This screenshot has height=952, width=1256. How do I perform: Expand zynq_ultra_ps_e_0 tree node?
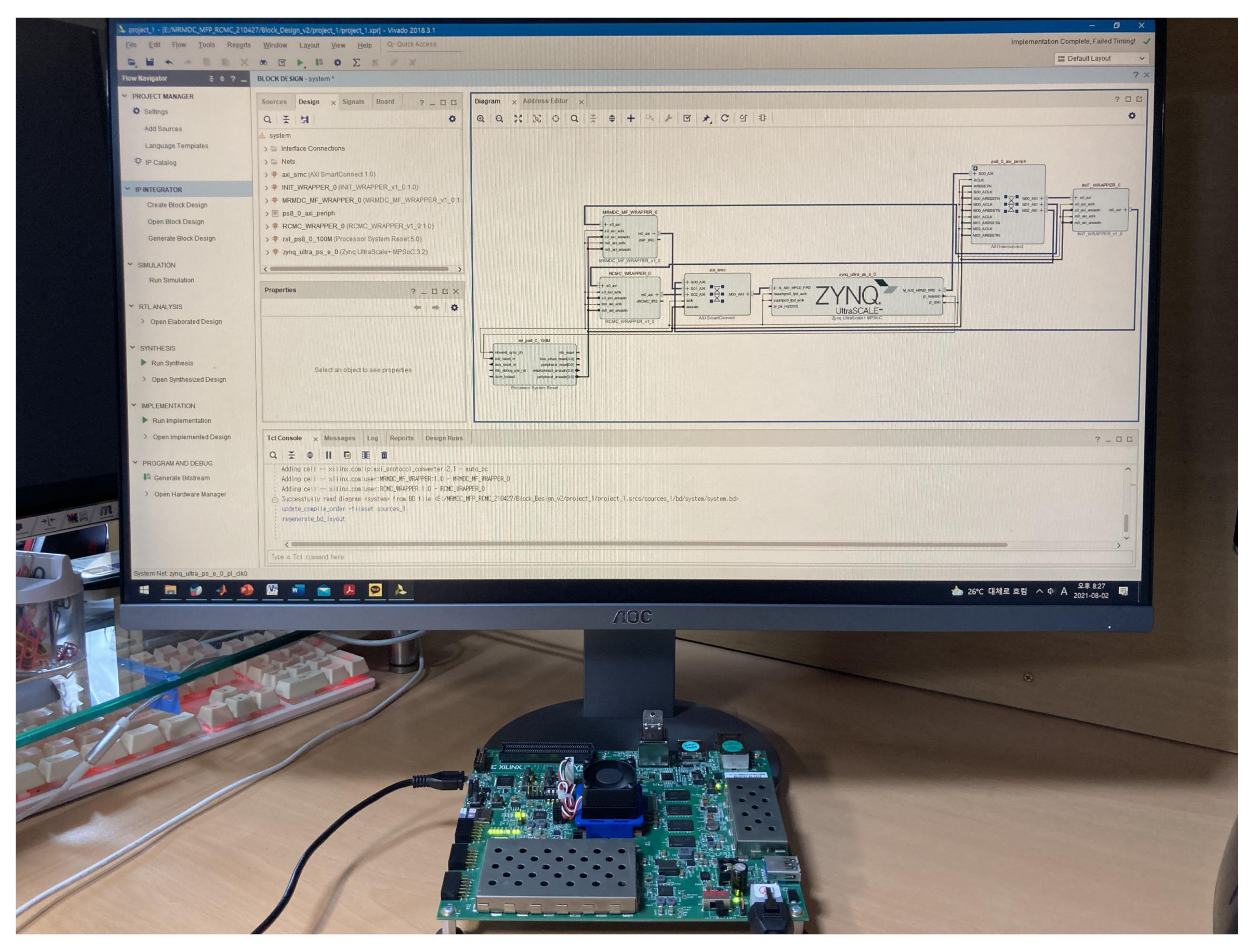pyautogui.click(x=267, y=252)
